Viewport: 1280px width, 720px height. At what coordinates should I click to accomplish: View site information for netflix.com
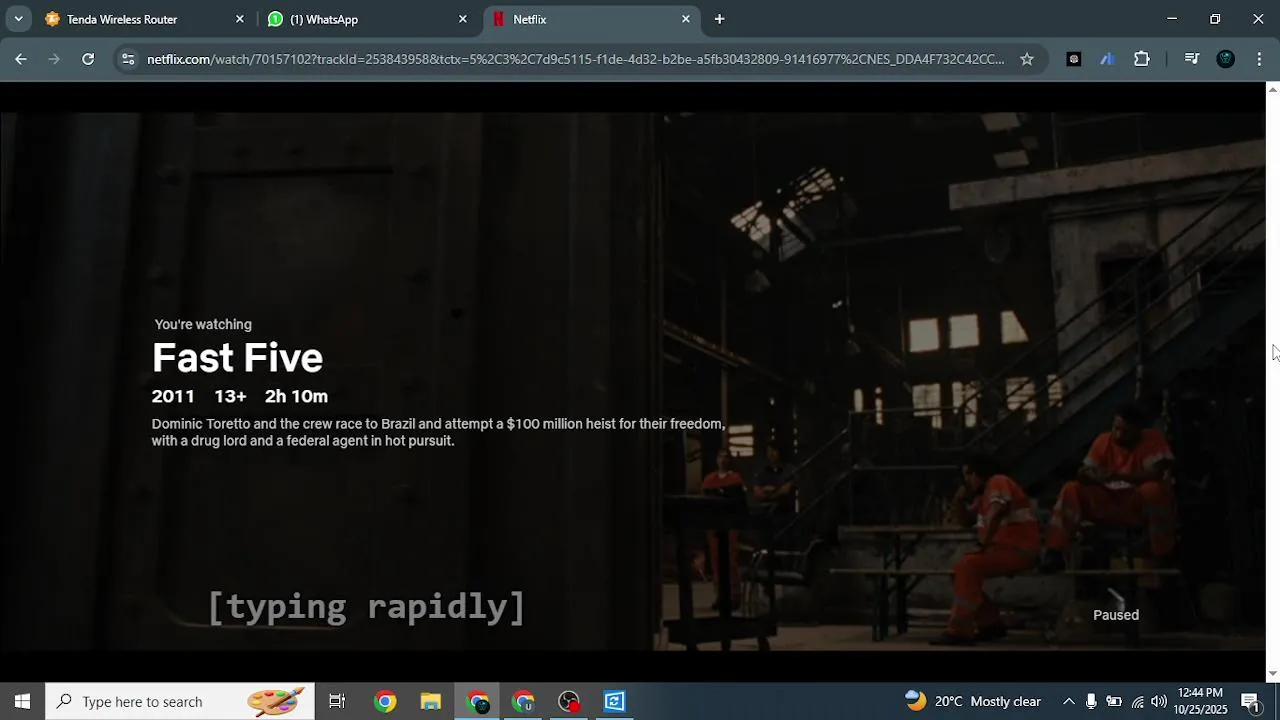coord(128,59)
